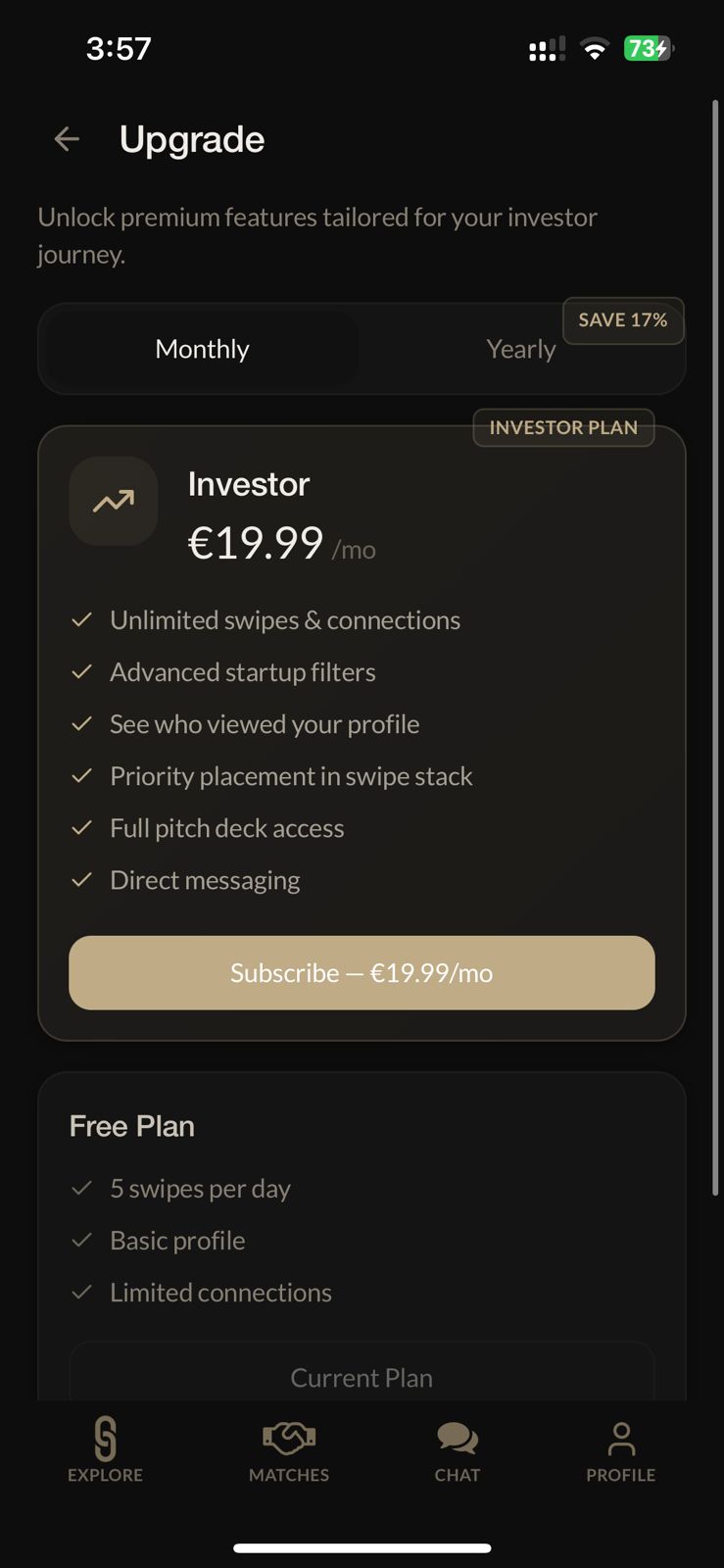Tap the battery indicator showing 73
724x1568 pixels.
pyautogui.click(x=647, y=48)
